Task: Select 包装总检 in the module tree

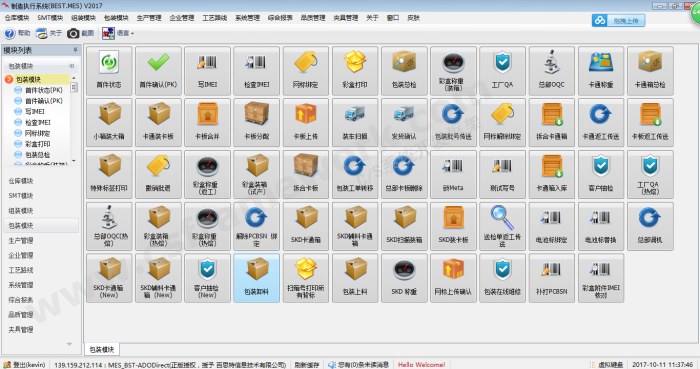Action: click(38, 155)
